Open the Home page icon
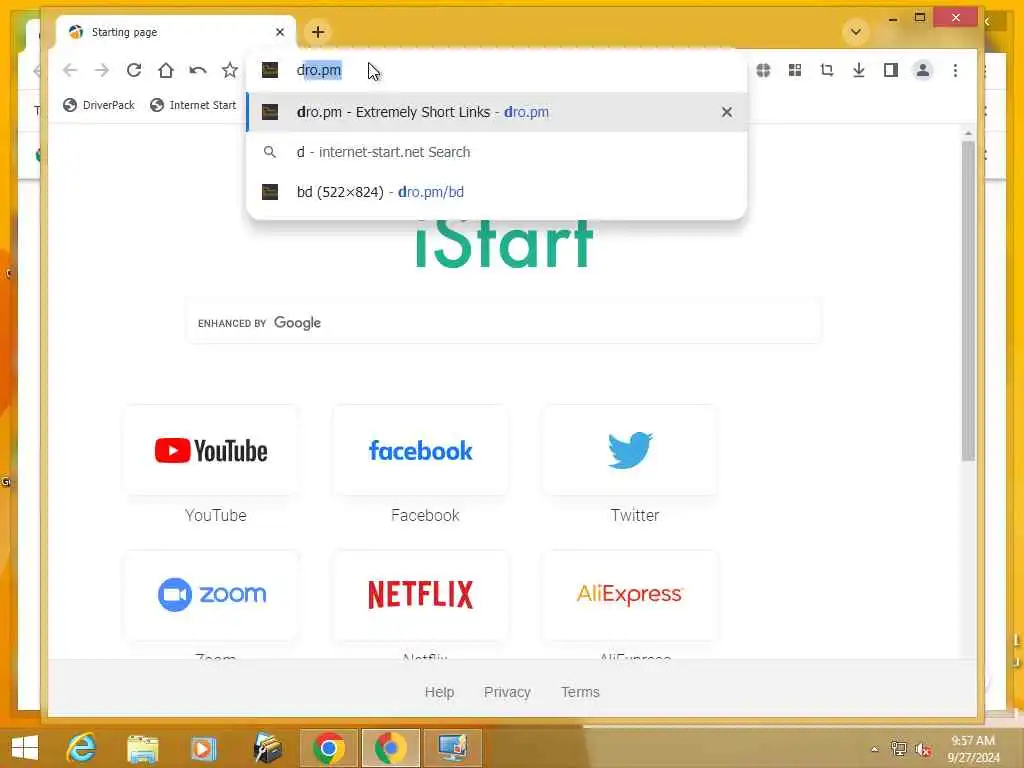The image size is (1024, 768). [166, 70]
